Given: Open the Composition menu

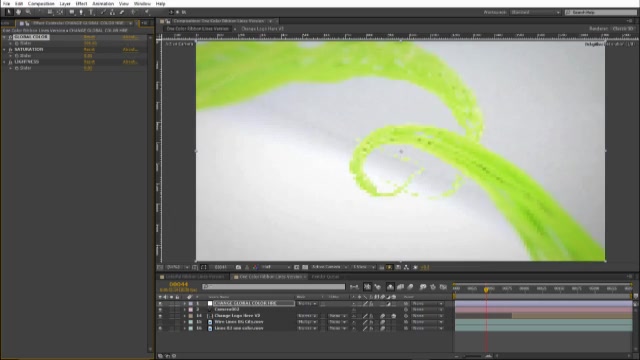Looking at the screenshot, I should pyautogui.click(x=41, y=4).
